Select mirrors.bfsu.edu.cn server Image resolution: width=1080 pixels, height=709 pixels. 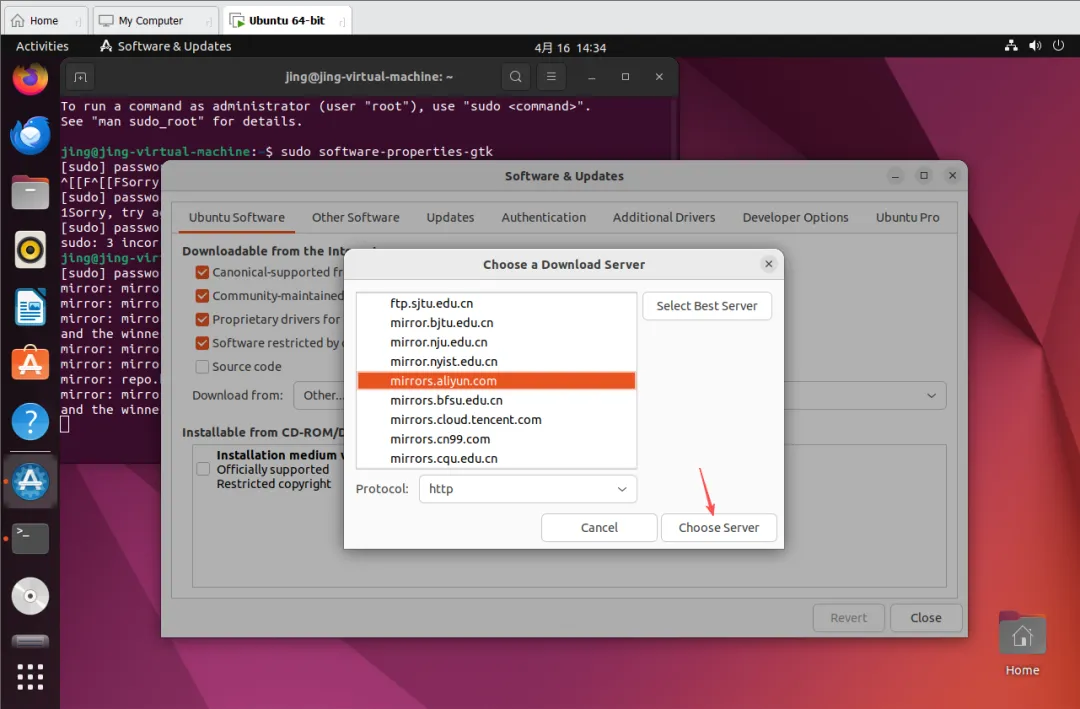tap(496, 400)
